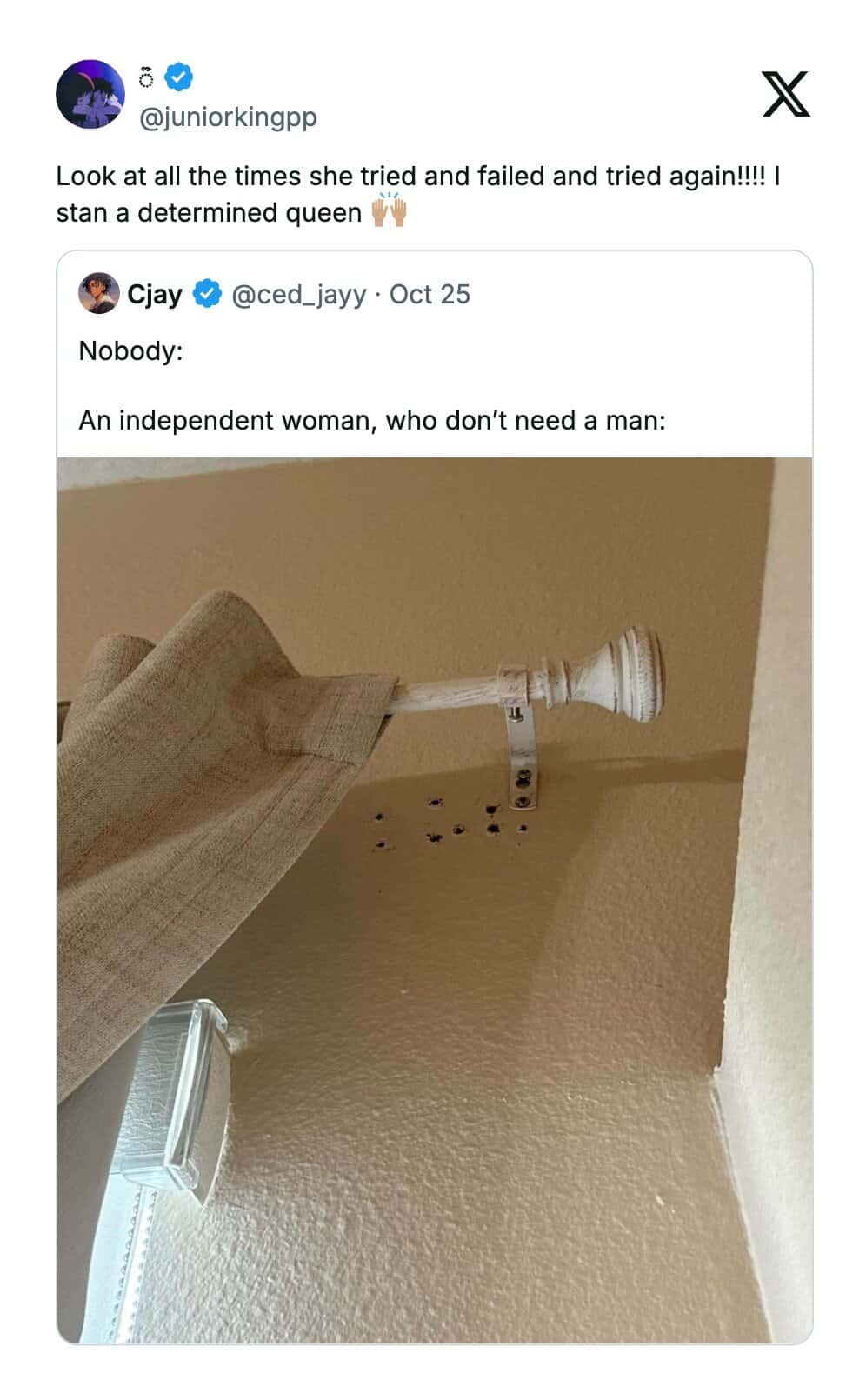Open @juniorkingpp profile avatar

click(90, 94)
